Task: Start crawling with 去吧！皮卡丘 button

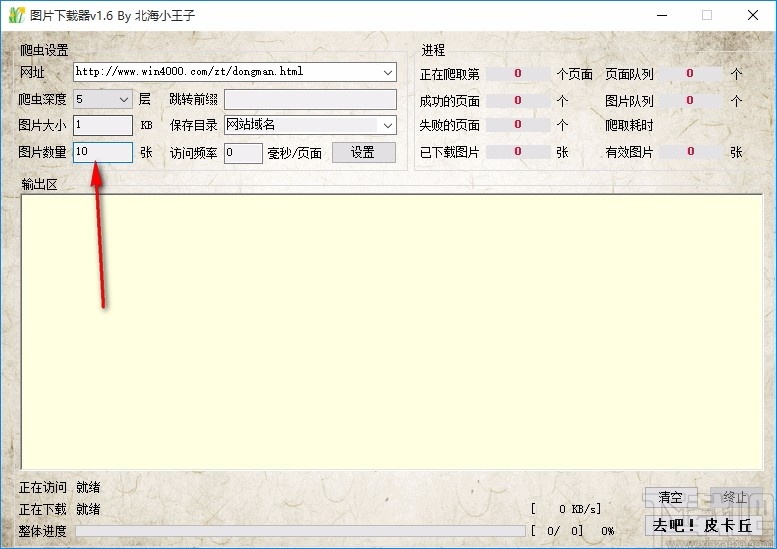Action: coord(703,525)
